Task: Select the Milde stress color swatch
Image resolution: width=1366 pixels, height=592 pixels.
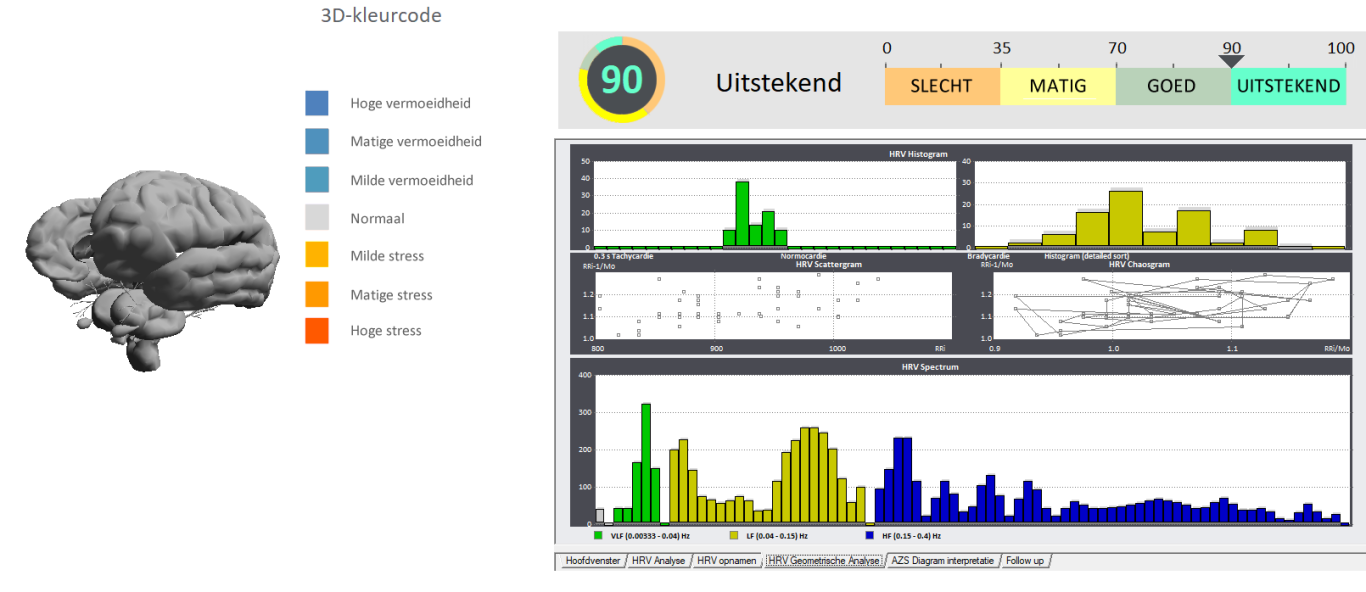Action: 317,256
